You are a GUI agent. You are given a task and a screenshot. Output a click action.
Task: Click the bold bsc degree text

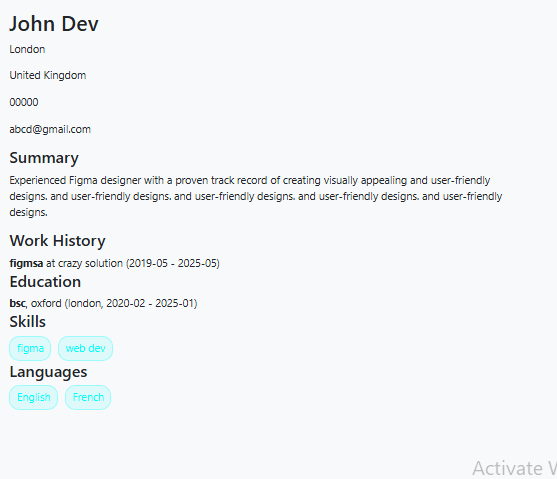tap(17, 303)
